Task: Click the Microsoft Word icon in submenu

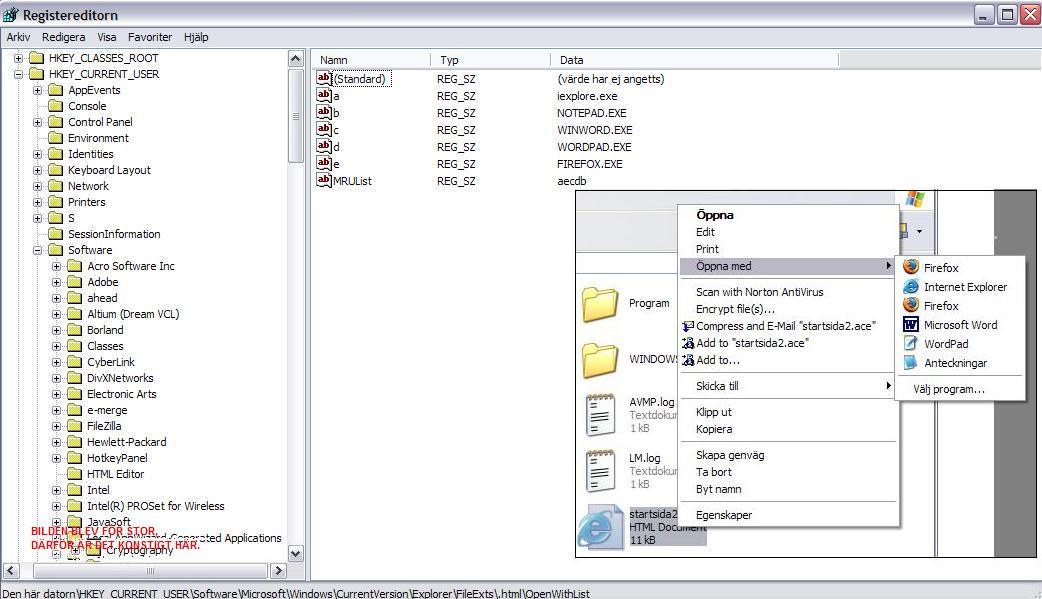Action: coord(910,324)
